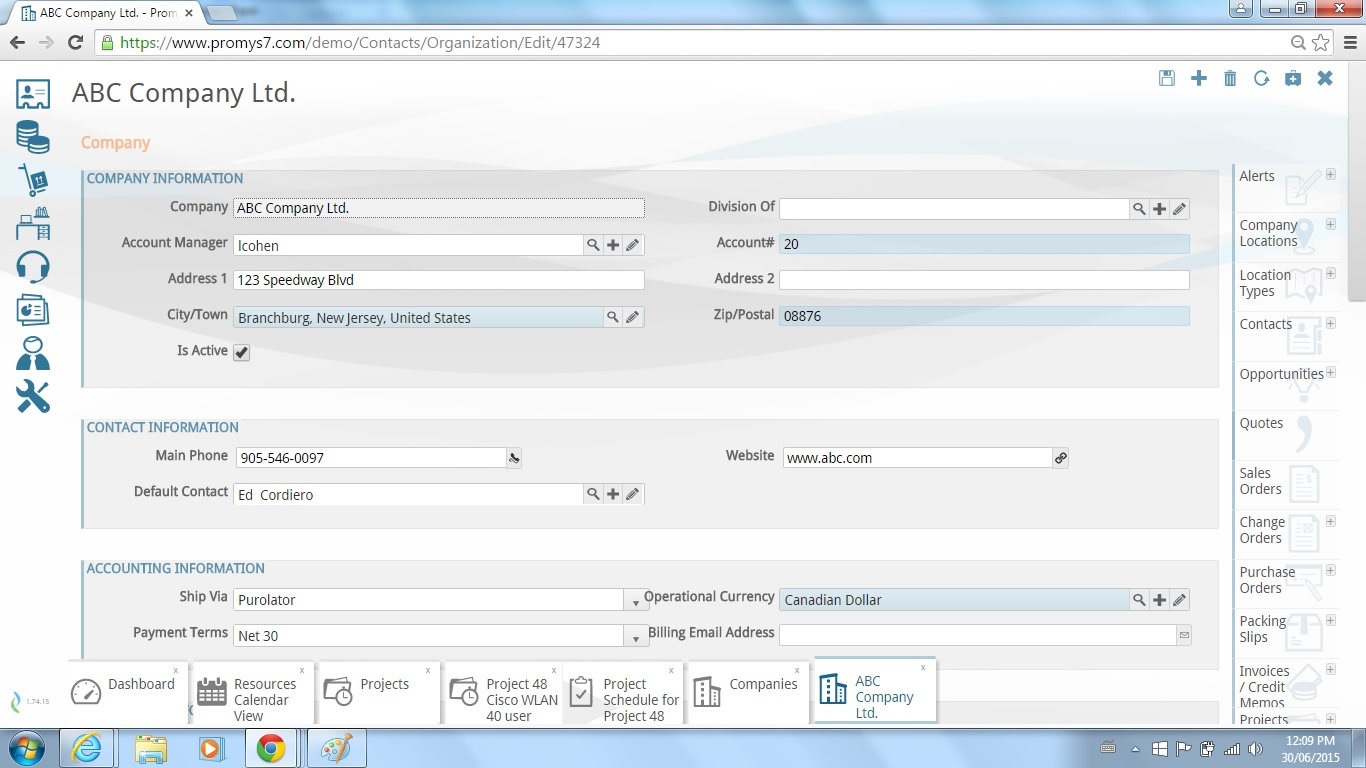Screen dimensions: 1366x768
Task: Expand the Opportunities panel
Action: point(1331,372)
